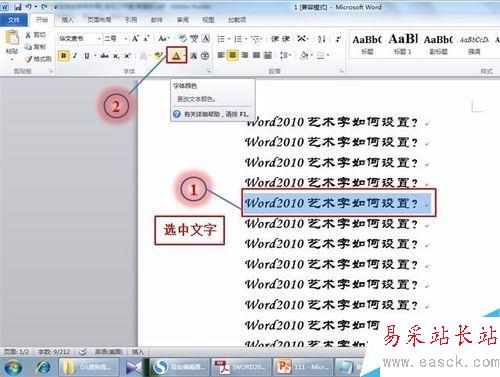Open the Asian Layout button
The image size is (500, 377).
coord(302,39)
